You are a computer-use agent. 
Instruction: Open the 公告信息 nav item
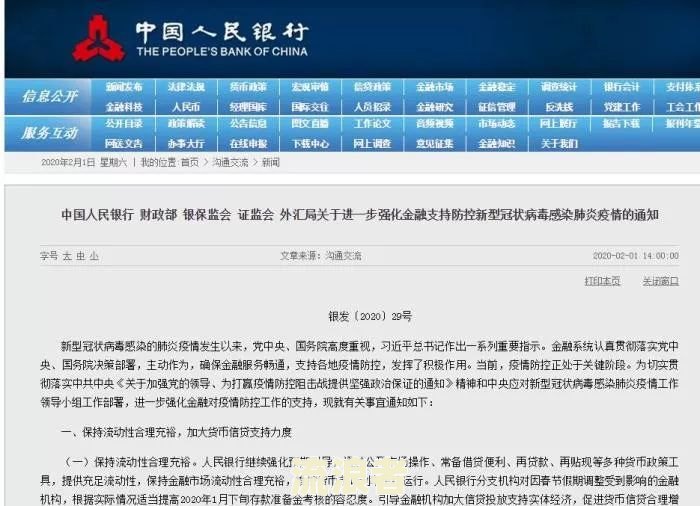(248, 124)
